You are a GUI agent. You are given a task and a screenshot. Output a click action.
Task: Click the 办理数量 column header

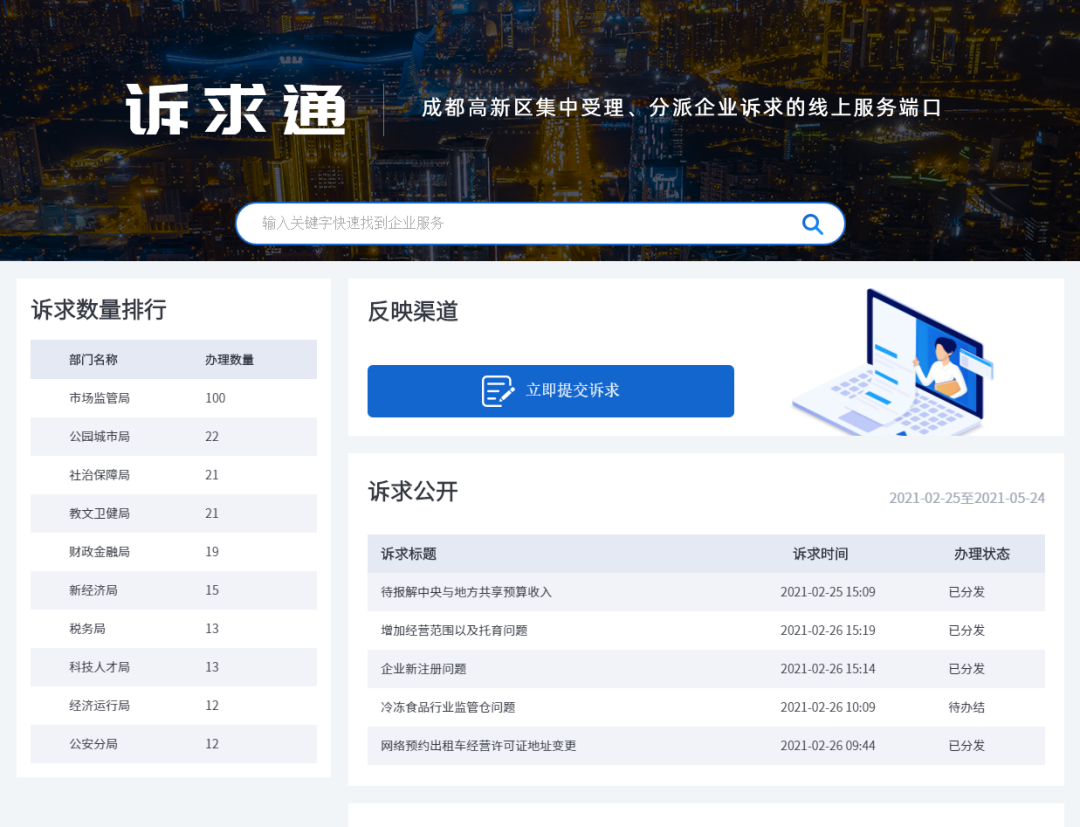(229, 359)
